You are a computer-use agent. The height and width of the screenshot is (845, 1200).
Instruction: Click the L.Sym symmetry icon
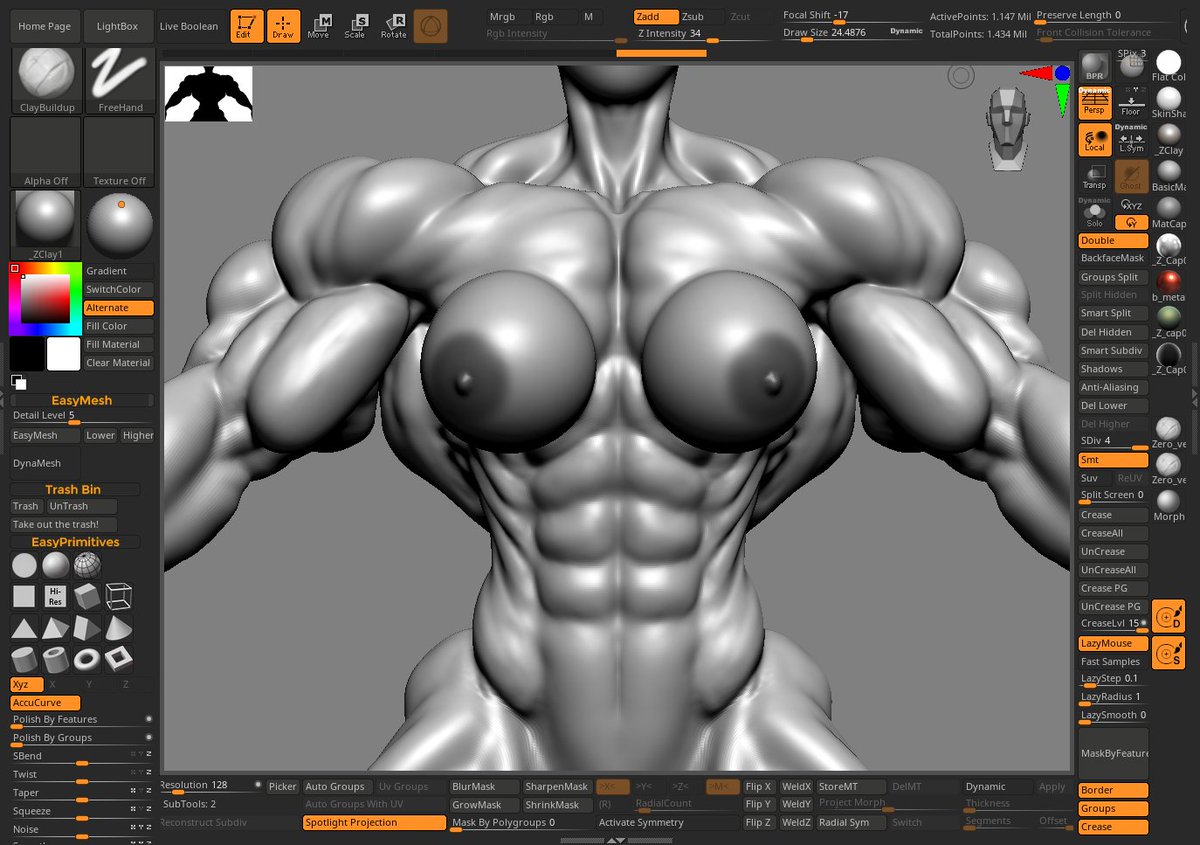coord(1131,139)
